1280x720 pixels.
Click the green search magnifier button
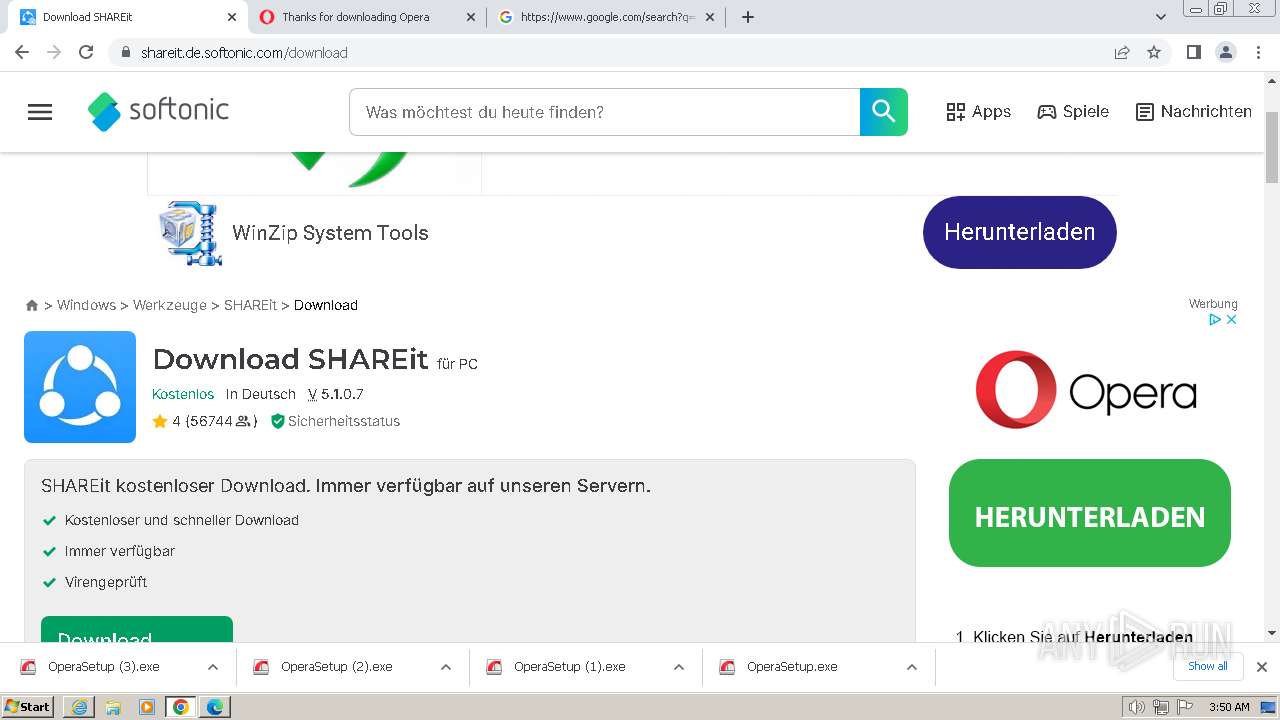(x=884, y=112)
